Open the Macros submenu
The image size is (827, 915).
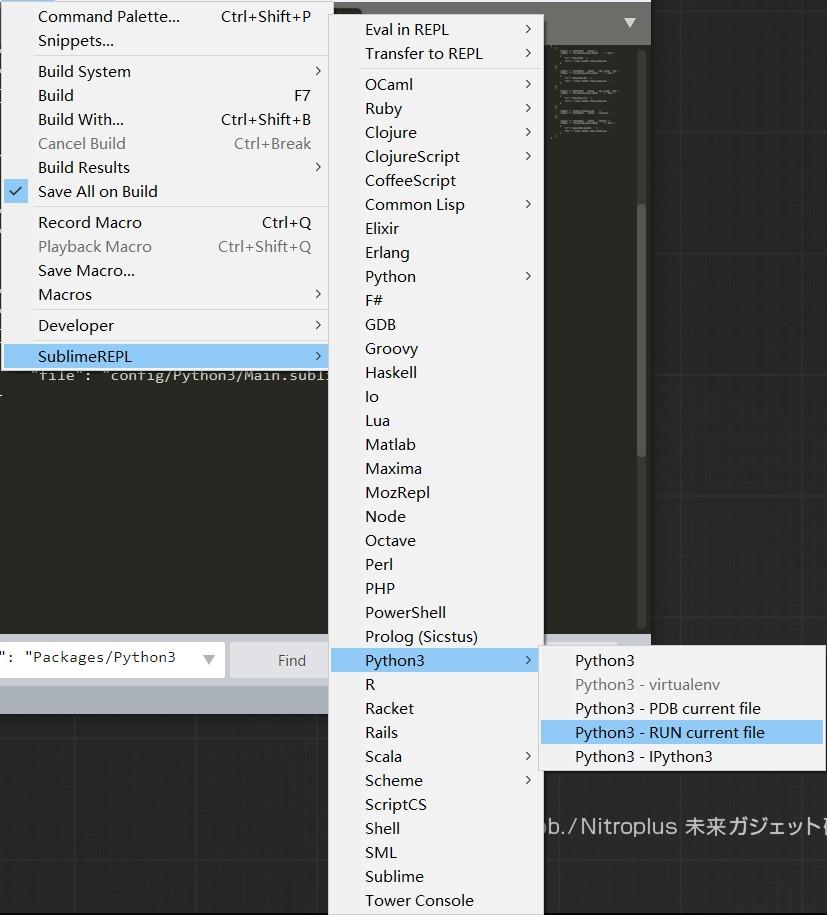pyautogui.click(x=65, y=294)
